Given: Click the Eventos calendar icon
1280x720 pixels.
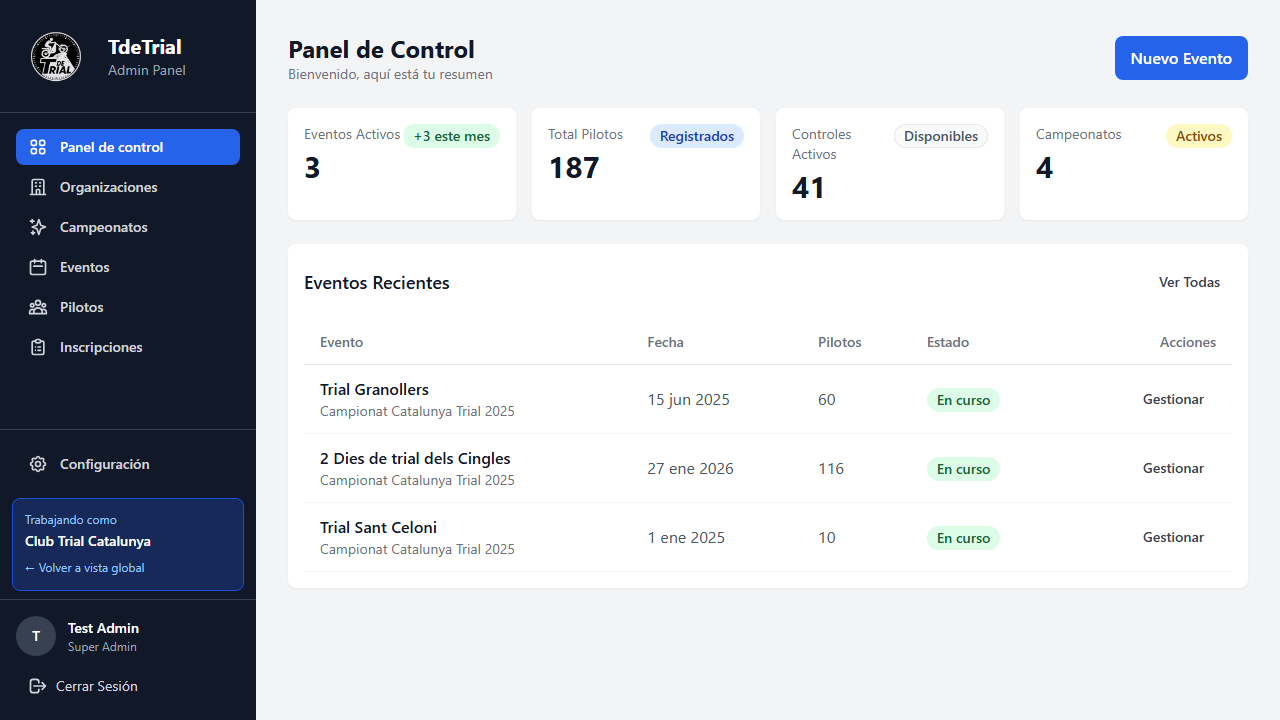Looking at the screenshot, I should (x=38, y=267).
